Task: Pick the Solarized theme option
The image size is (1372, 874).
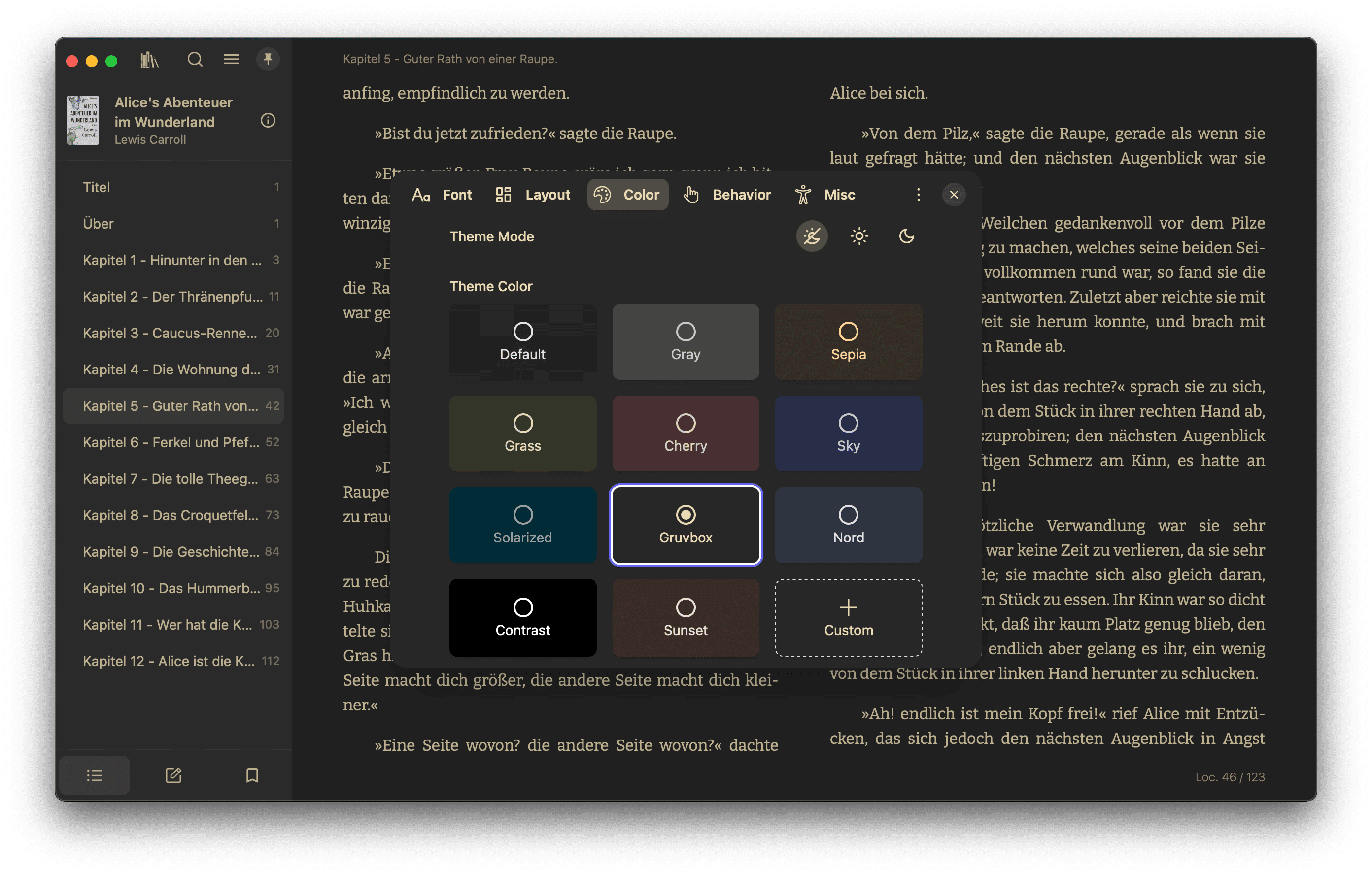Action: pyautogui.click(x=522, y=525)
